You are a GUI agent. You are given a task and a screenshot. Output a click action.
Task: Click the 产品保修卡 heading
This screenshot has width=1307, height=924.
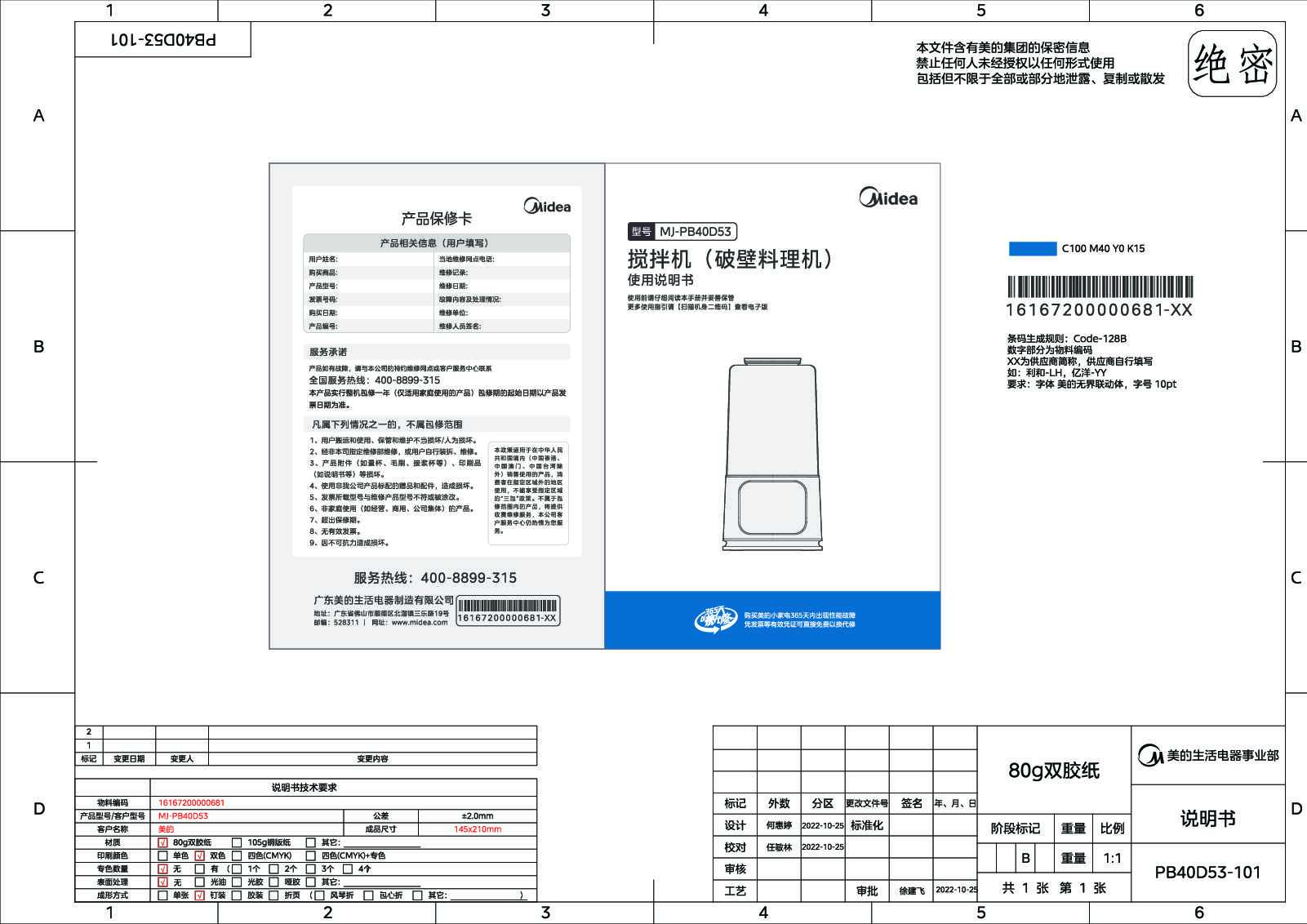(436, 218)
